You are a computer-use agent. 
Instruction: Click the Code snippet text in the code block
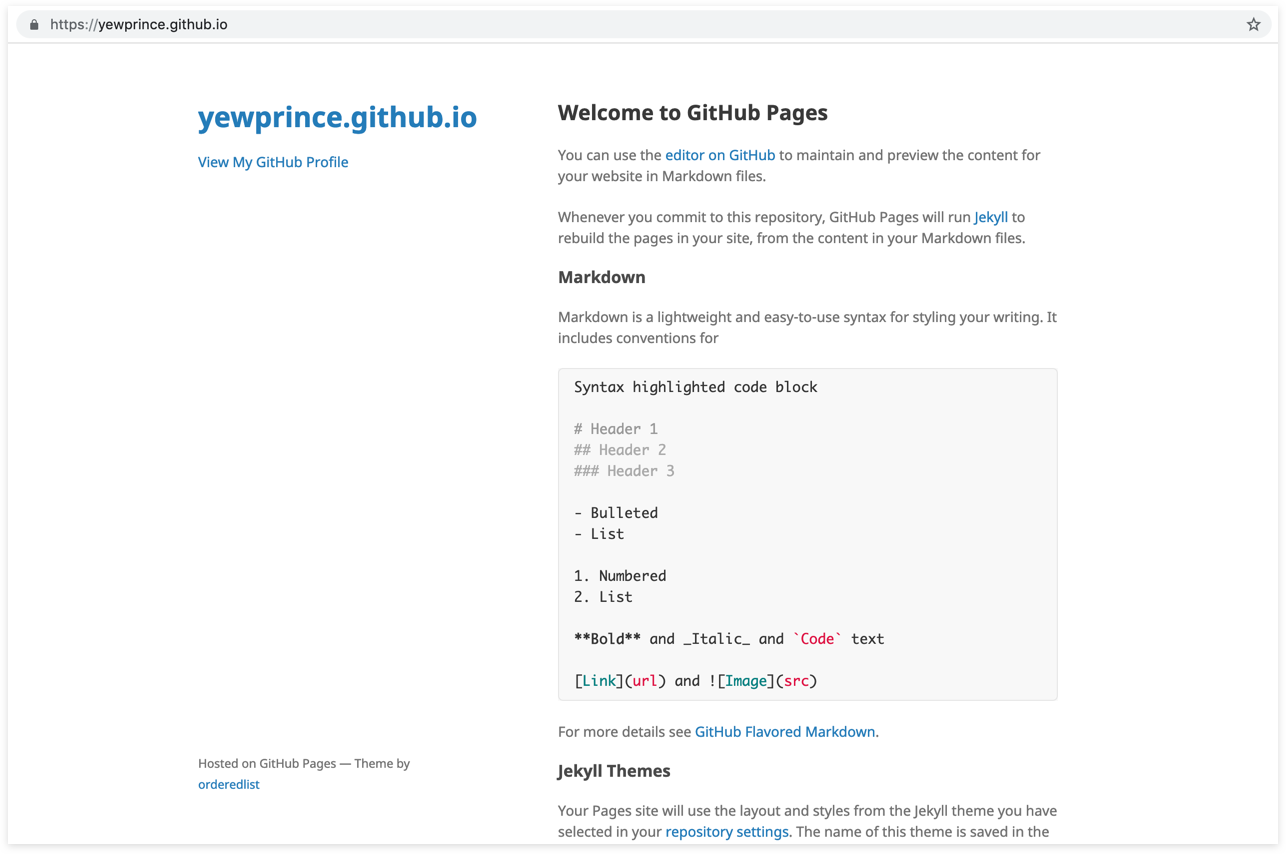pyautogui.click(x=818, y=638)
